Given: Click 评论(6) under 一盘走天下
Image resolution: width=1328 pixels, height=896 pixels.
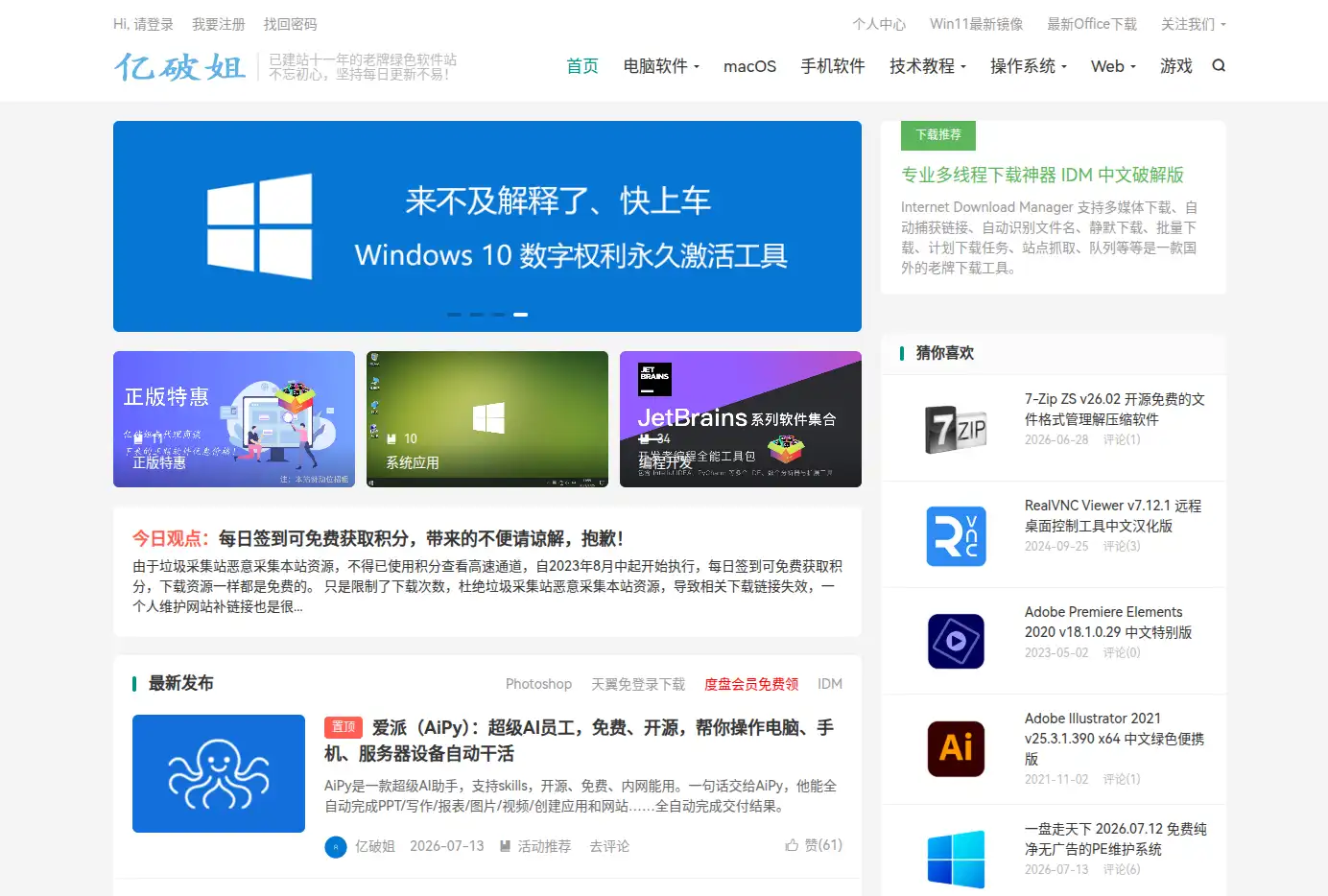Looking at the screenshot, I should [1122, 869].
